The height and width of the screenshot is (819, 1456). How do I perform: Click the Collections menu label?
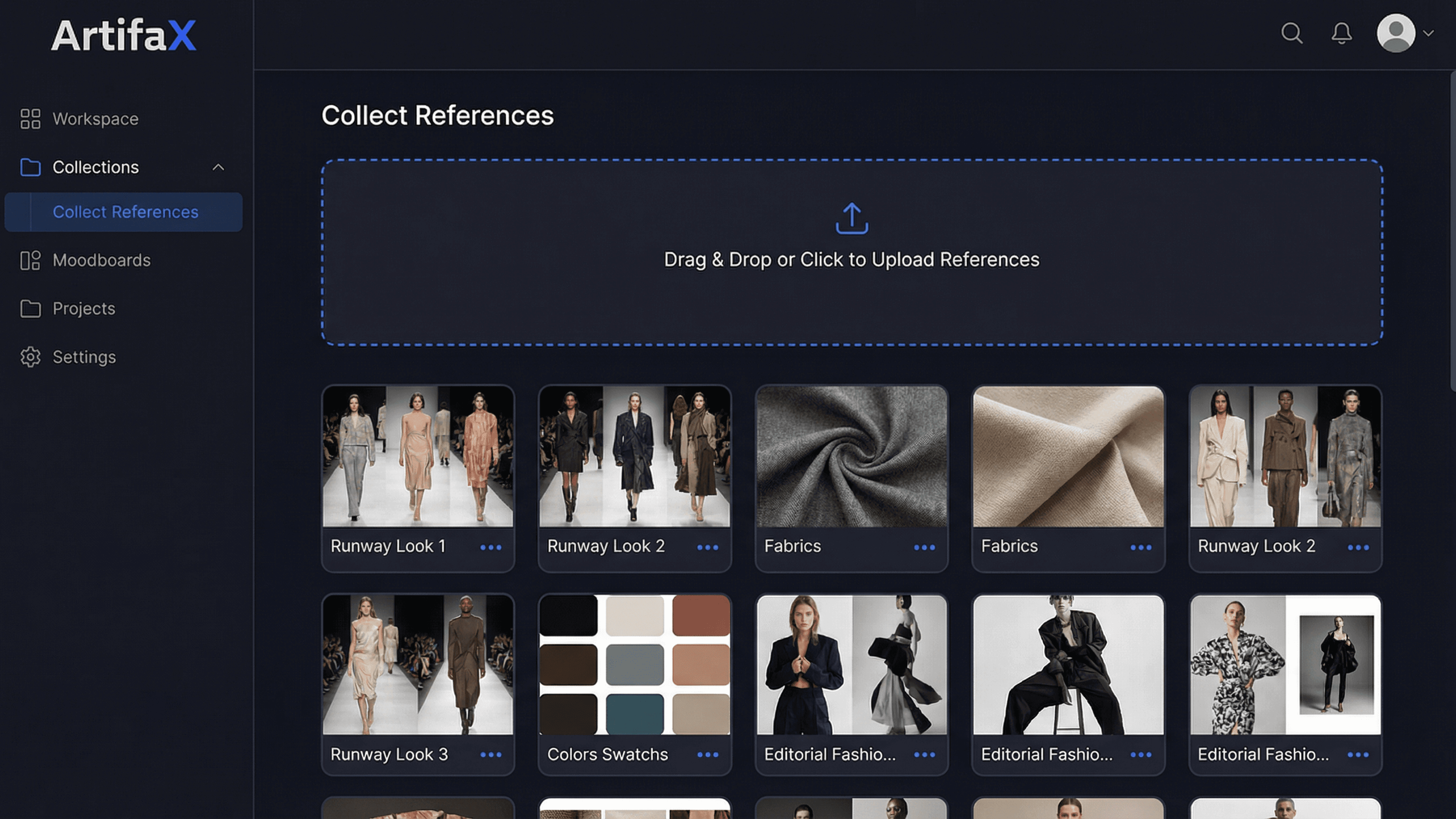click(96, 167)
